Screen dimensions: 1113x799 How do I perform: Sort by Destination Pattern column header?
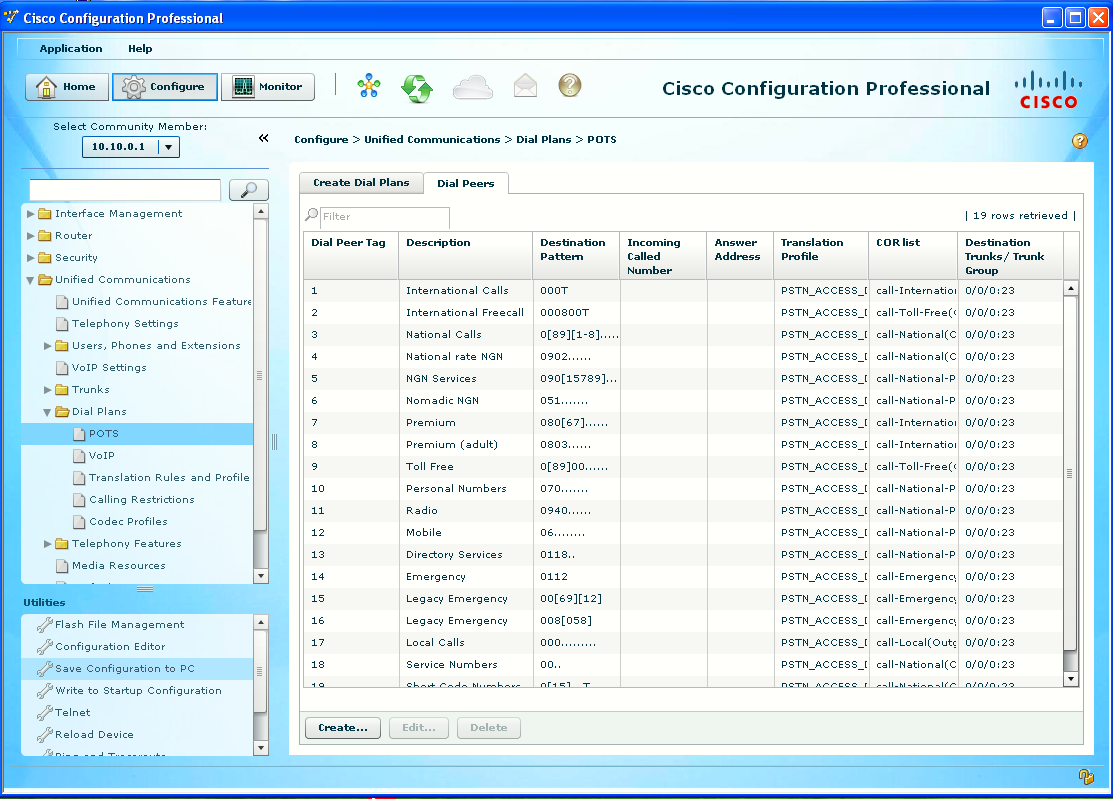[x=576, y=255]
